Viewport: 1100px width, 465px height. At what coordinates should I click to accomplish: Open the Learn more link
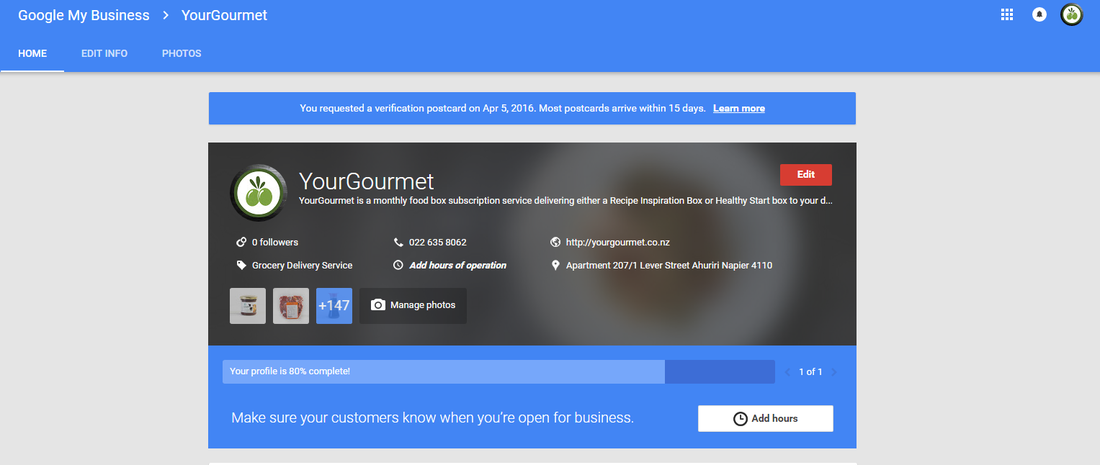tap(739, 109)
